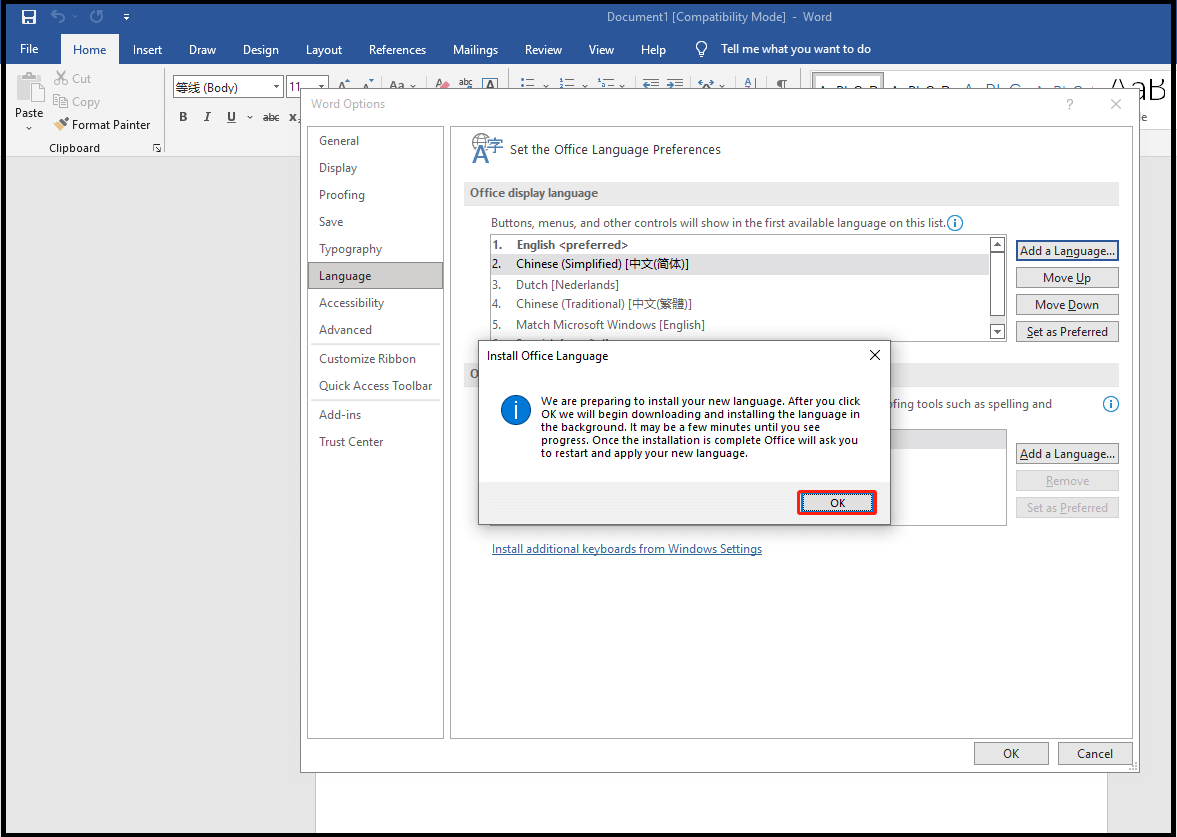Select the Proofing category in Word Options
The width and height of the screenshot is (1177, 837).
pyautogui.click(x=341, y=194)
